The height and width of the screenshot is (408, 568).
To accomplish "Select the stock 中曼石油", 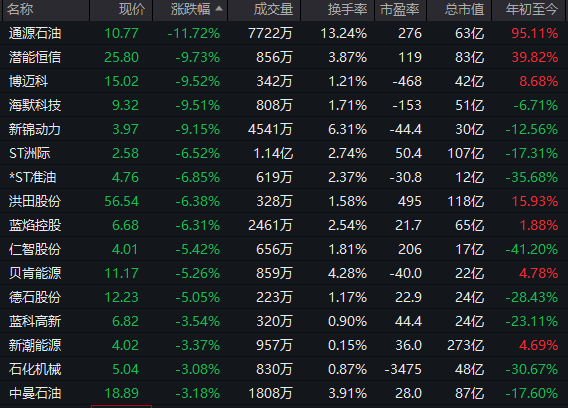I will pyautogui.click(x=35, y=393).
